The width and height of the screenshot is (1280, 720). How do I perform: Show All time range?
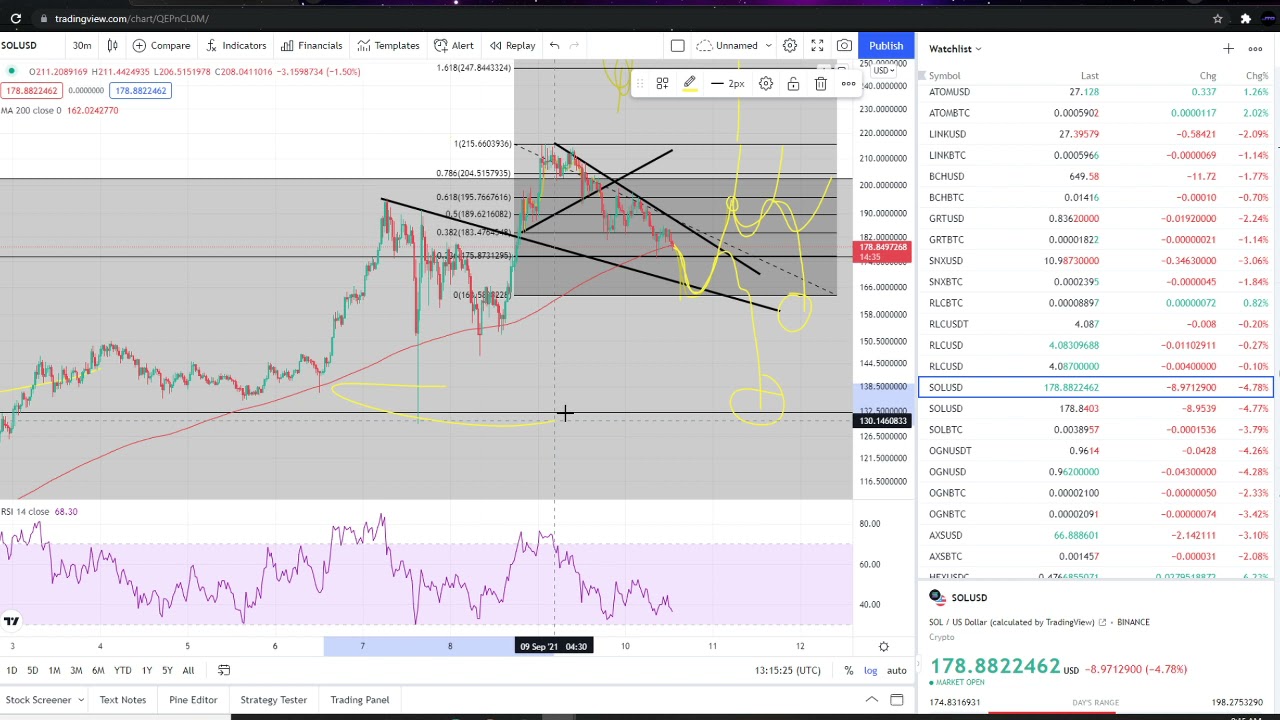188,670
